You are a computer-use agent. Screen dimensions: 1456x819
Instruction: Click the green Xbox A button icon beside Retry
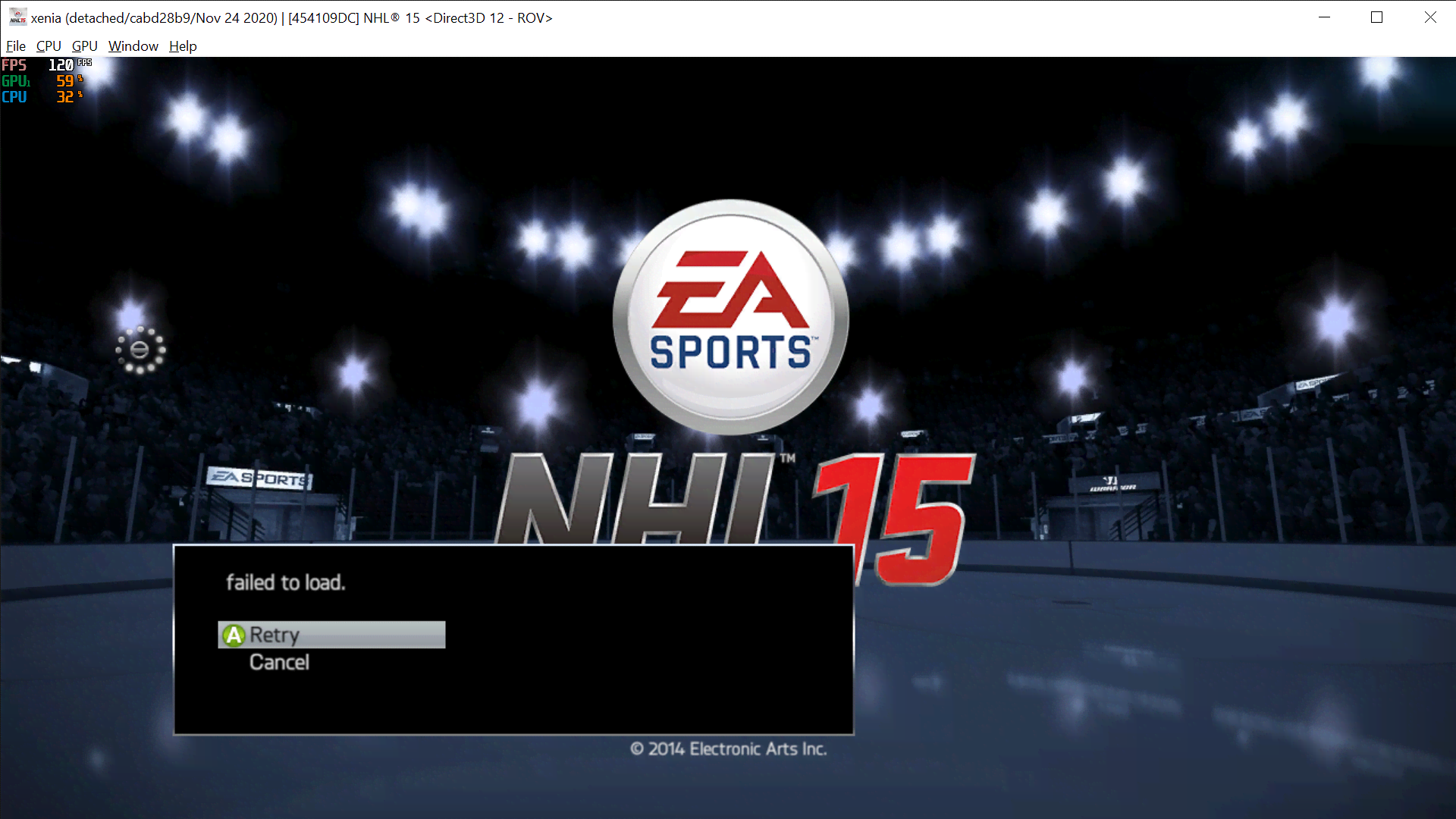click(234, 635)
